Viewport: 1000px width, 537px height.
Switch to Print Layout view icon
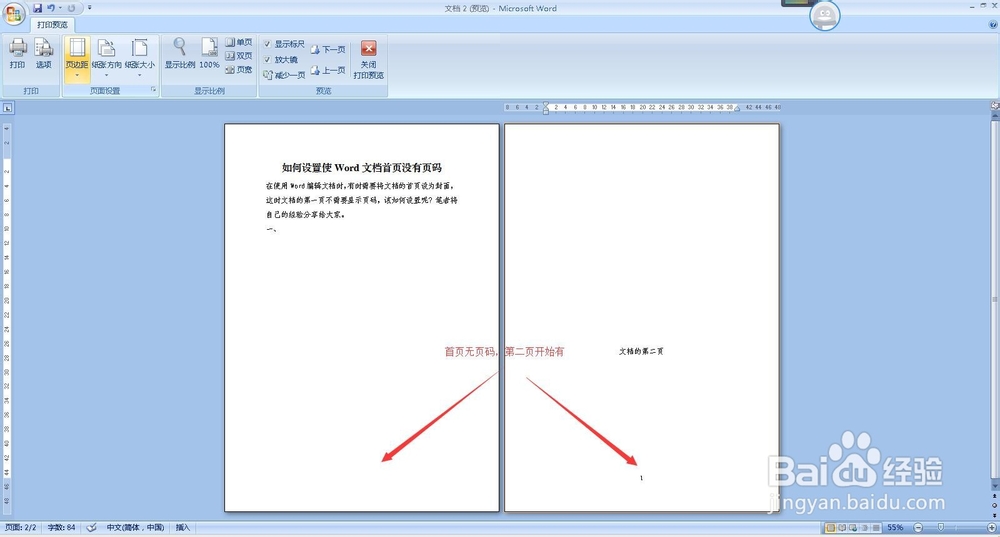coord(830,527)
